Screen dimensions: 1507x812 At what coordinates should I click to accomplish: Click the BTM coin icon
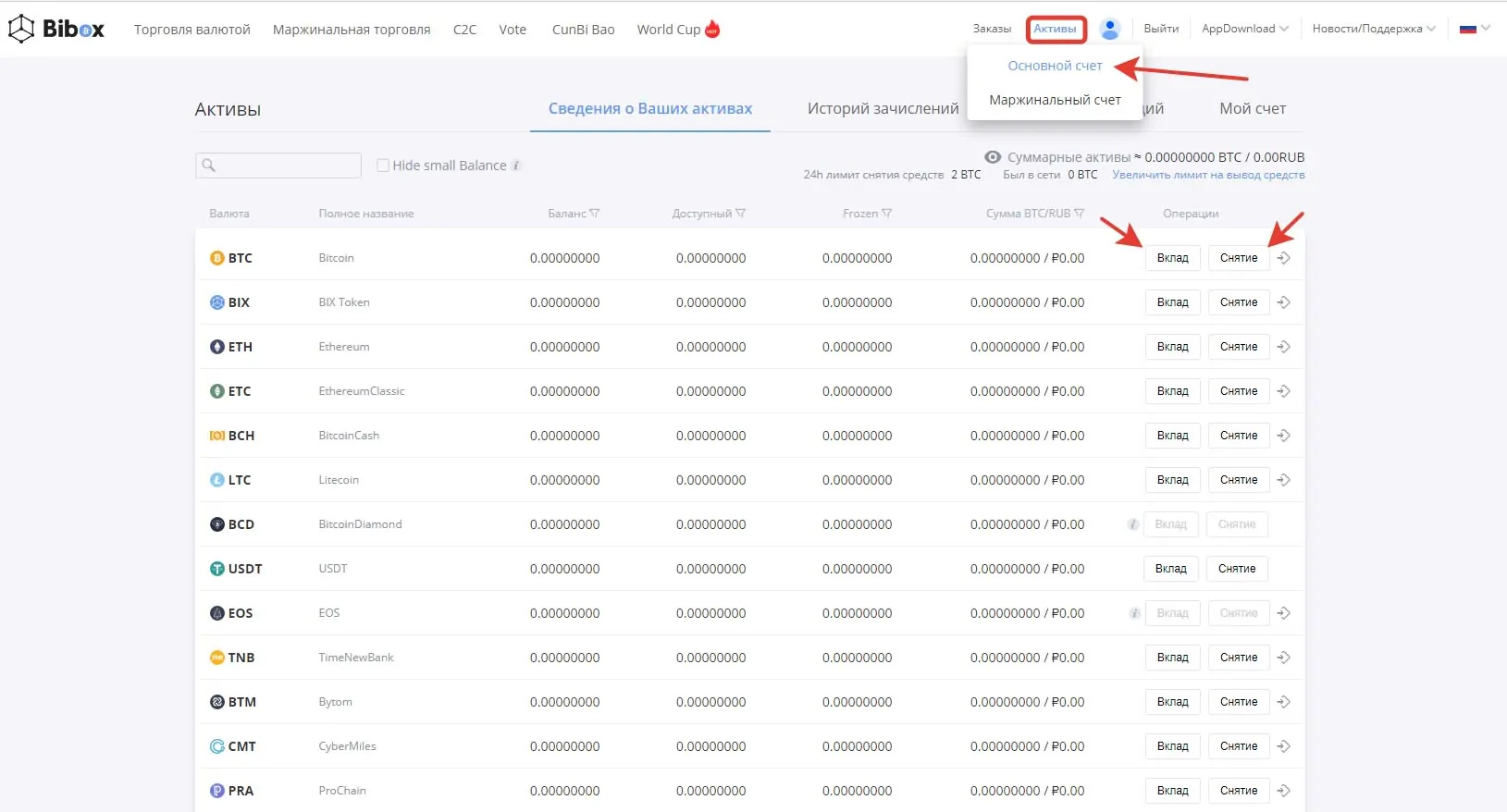pyautogui.click(x=217, y=702)
